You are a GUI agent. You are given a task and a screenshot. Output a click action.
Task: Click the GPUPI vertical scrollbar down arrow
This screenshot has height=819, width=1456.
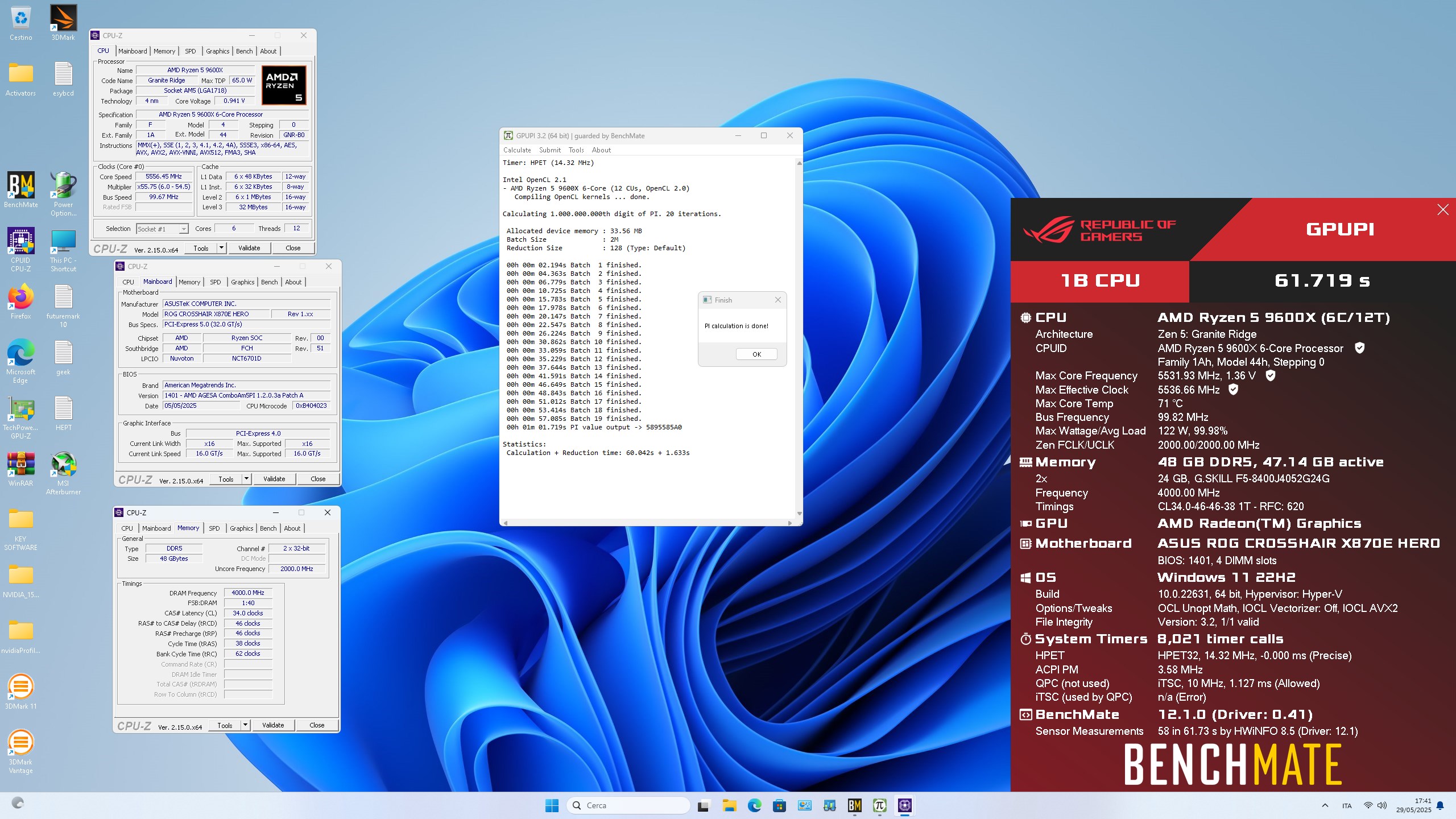799,514
